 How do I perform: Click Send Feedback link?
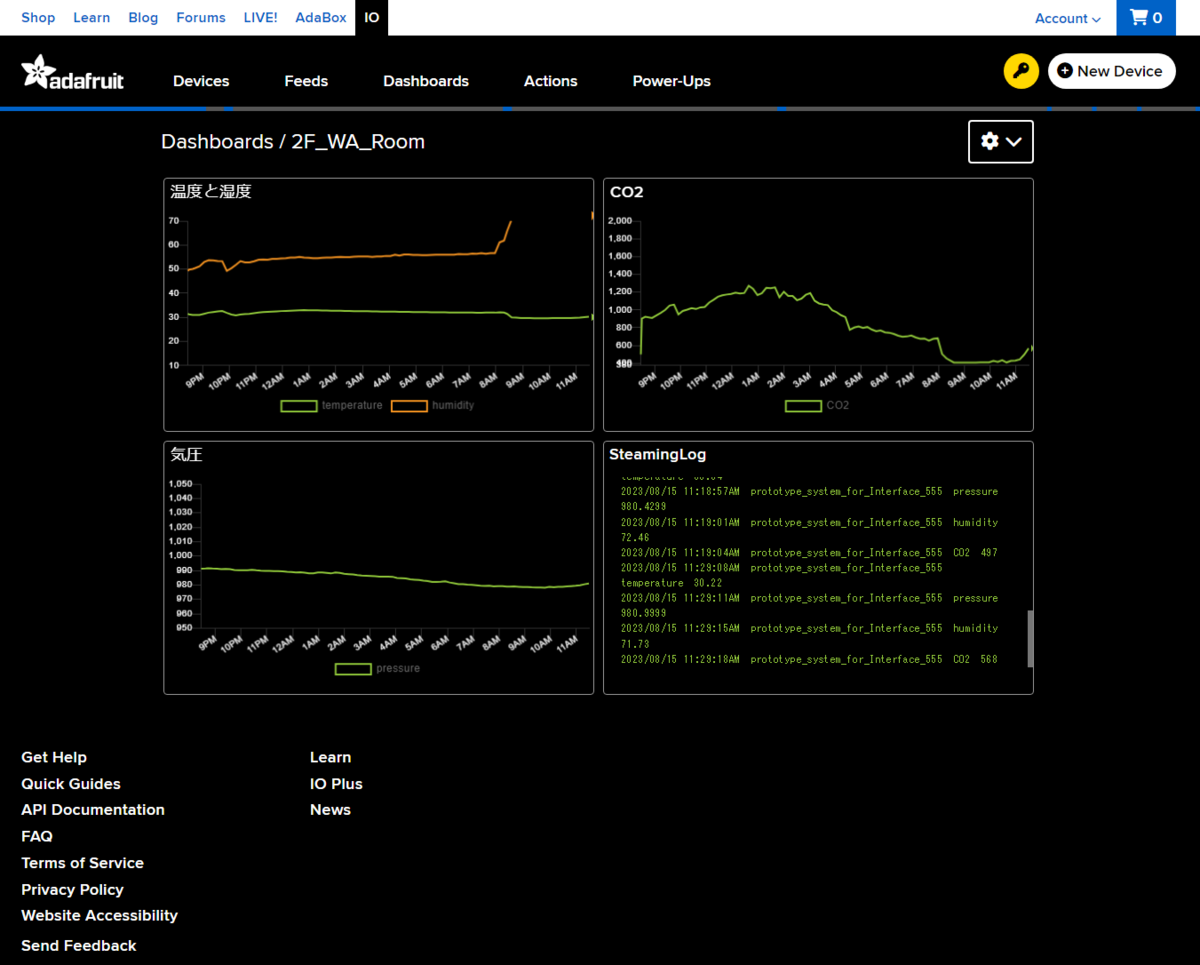[x=79, y=945]
